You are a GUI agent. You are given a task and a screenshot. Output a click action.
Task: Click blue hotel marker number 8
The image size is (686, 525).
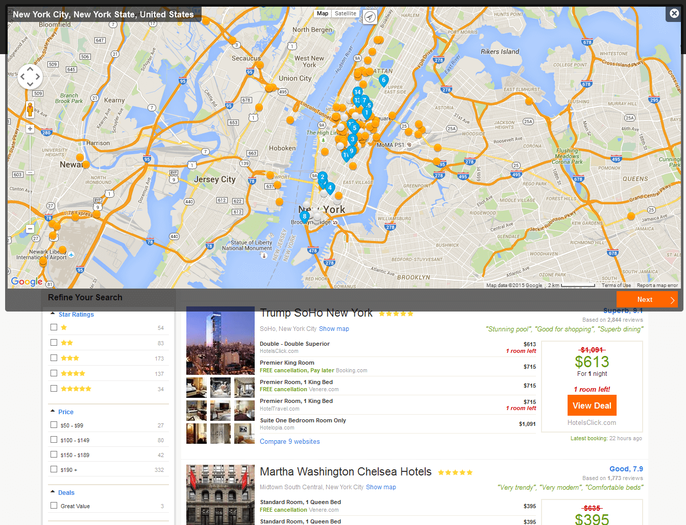pyautogui.click(x=304, y=217)
